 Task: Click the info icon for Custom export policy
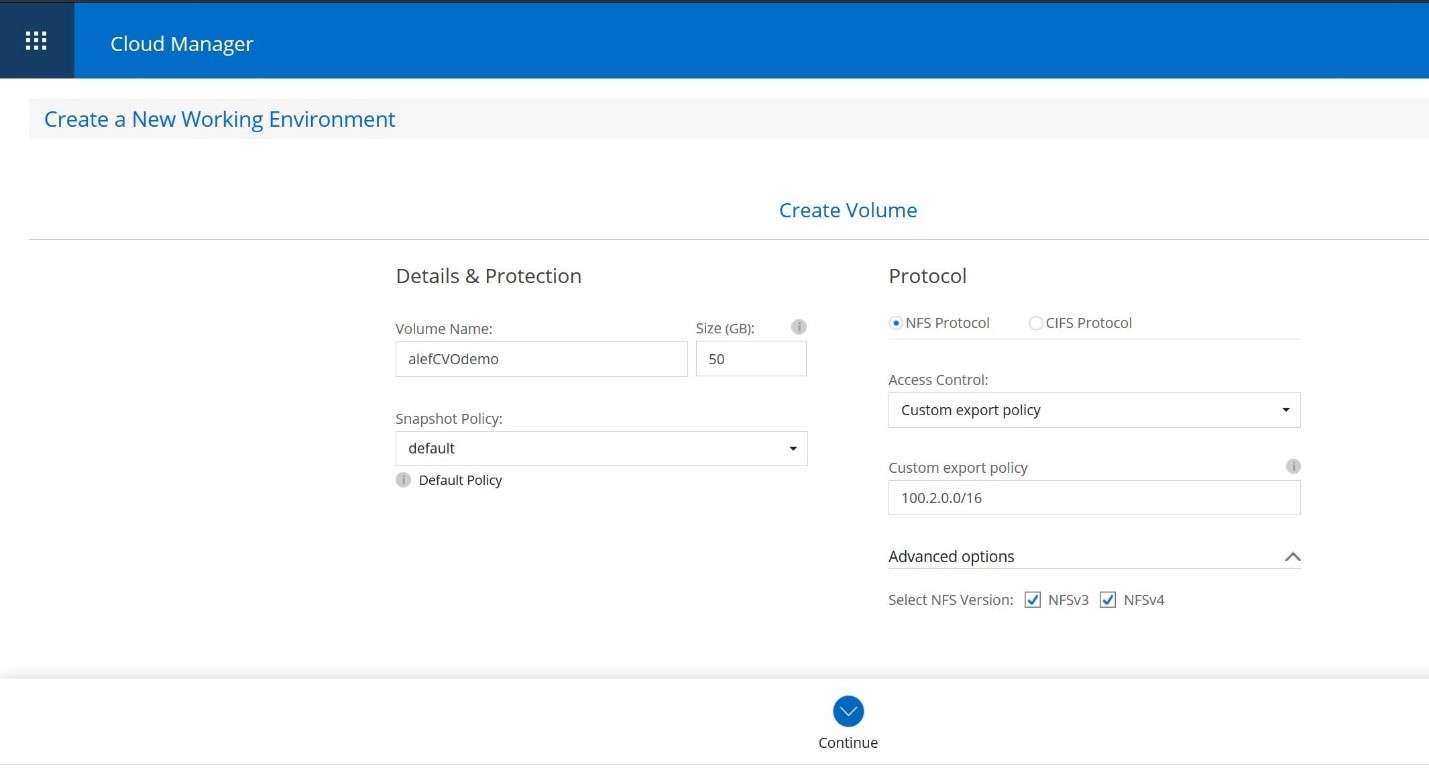click(x=1293, y=467)
